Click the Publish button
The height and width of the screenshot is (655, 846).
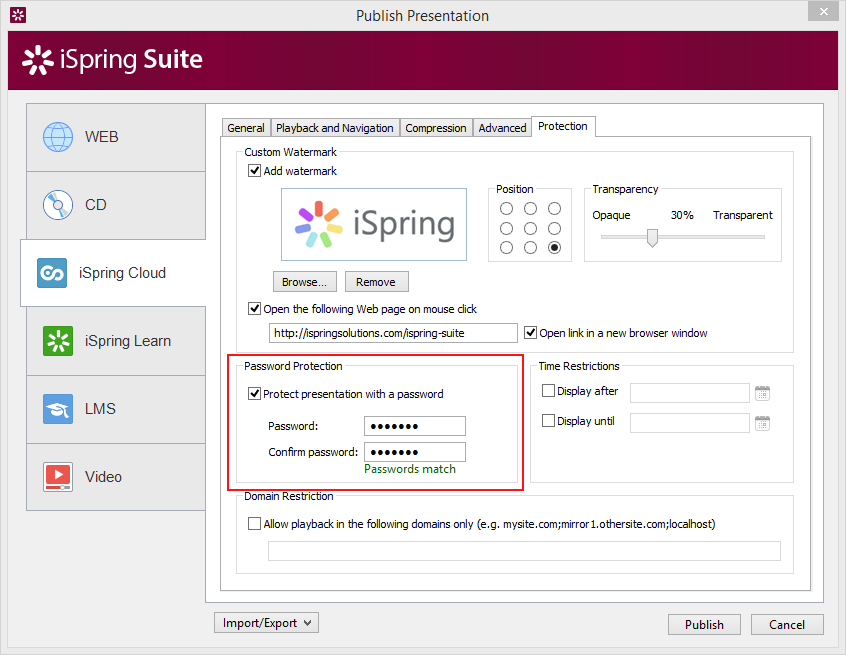704,624
